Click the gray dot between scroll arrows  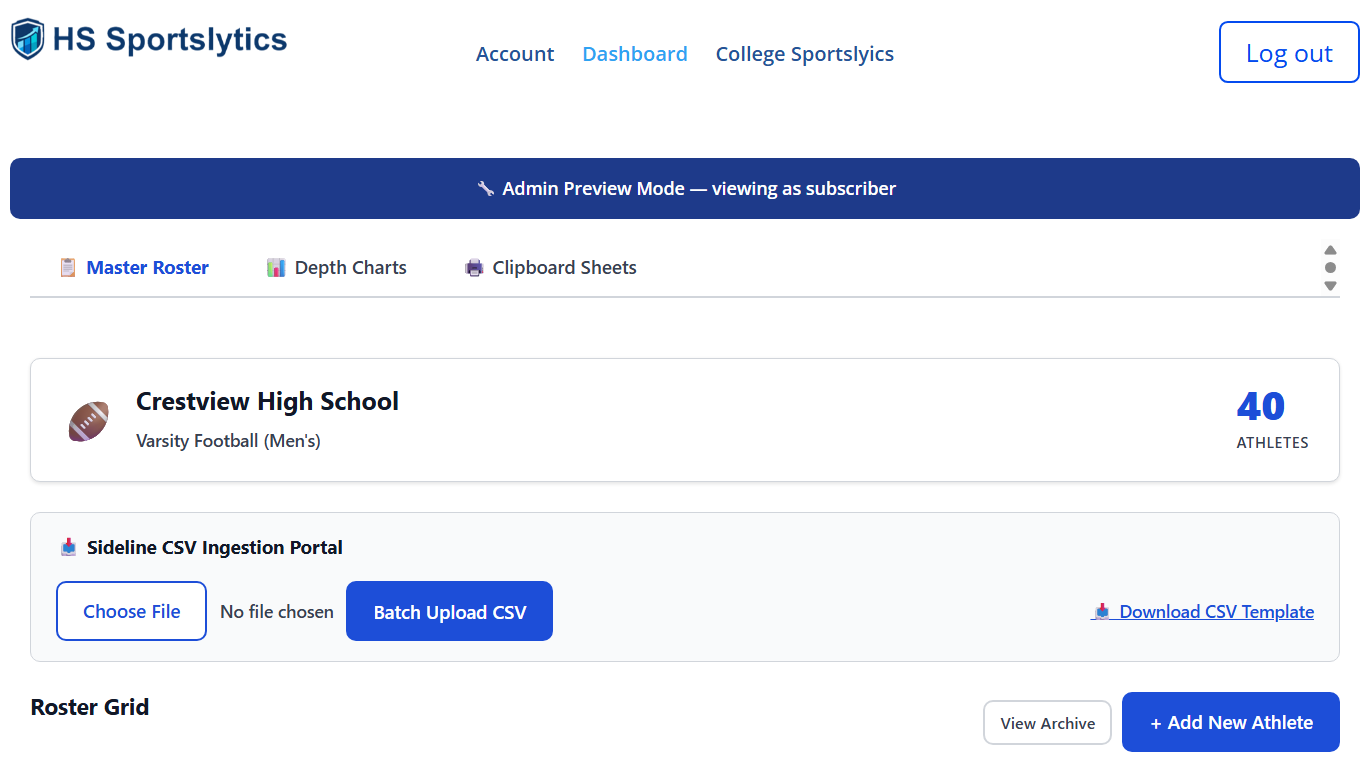coord(1330,268)
